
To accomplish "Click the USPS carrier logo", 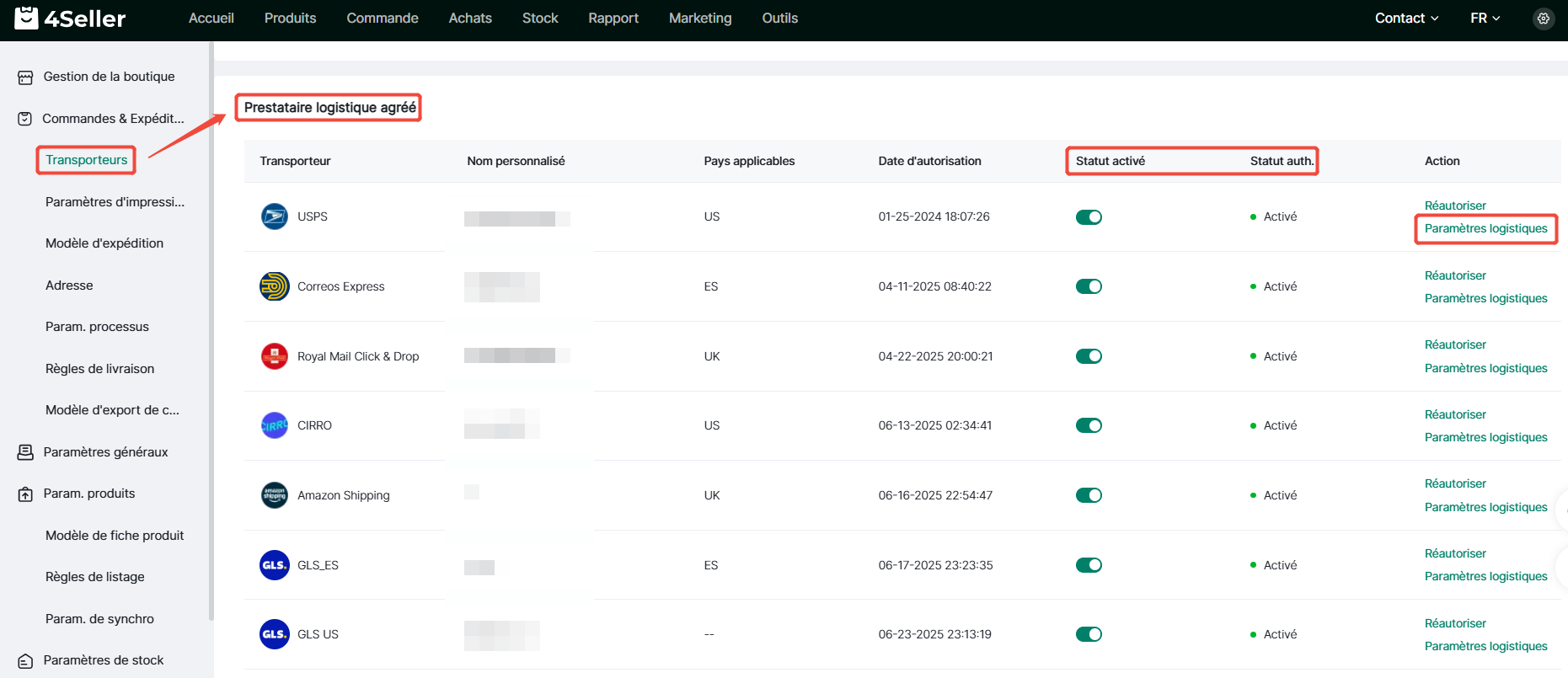I will point(275,216).
